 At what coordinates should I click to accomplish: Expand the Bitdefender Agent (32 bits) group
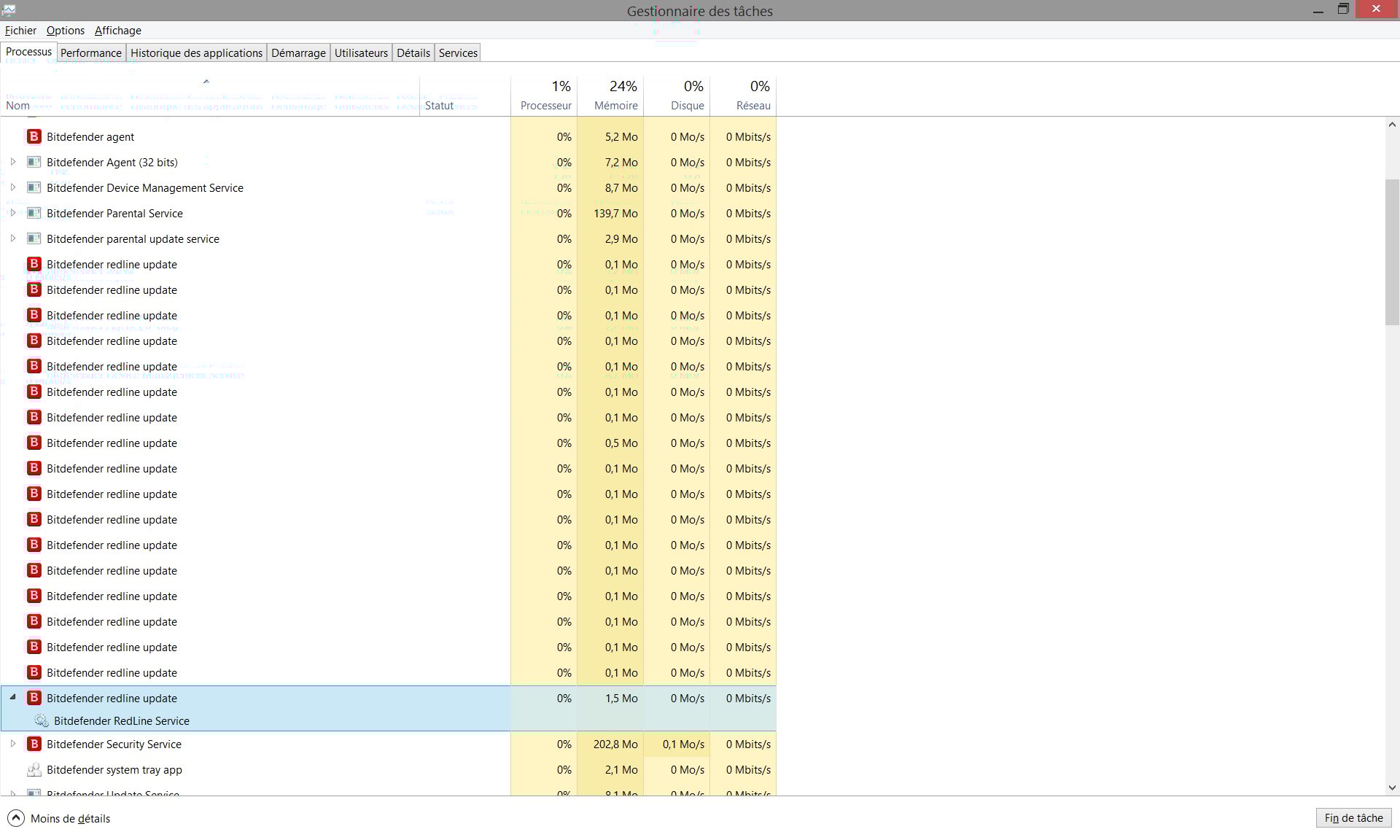click(x=12, y=162)
